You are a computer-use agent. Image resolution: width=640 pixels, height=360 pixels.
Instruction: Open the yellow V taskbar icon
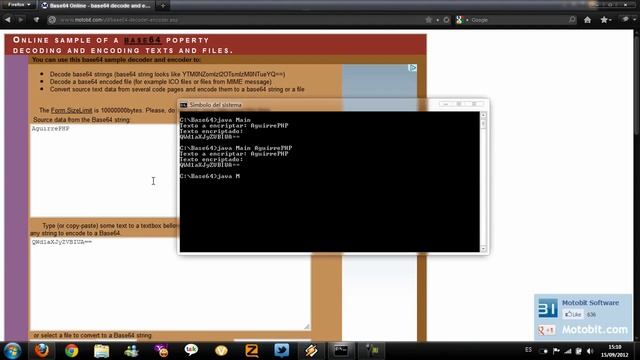coord(221,351)
